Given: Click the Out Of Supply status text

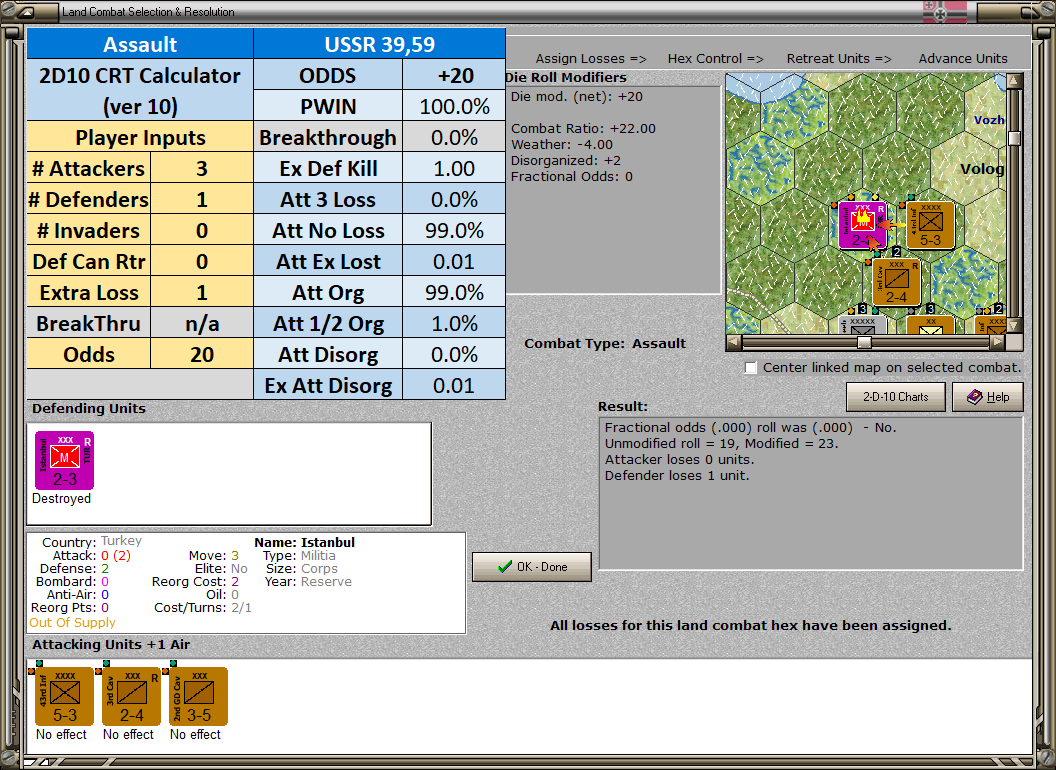Looking at the screenshot, I should (x=72, y=622).
